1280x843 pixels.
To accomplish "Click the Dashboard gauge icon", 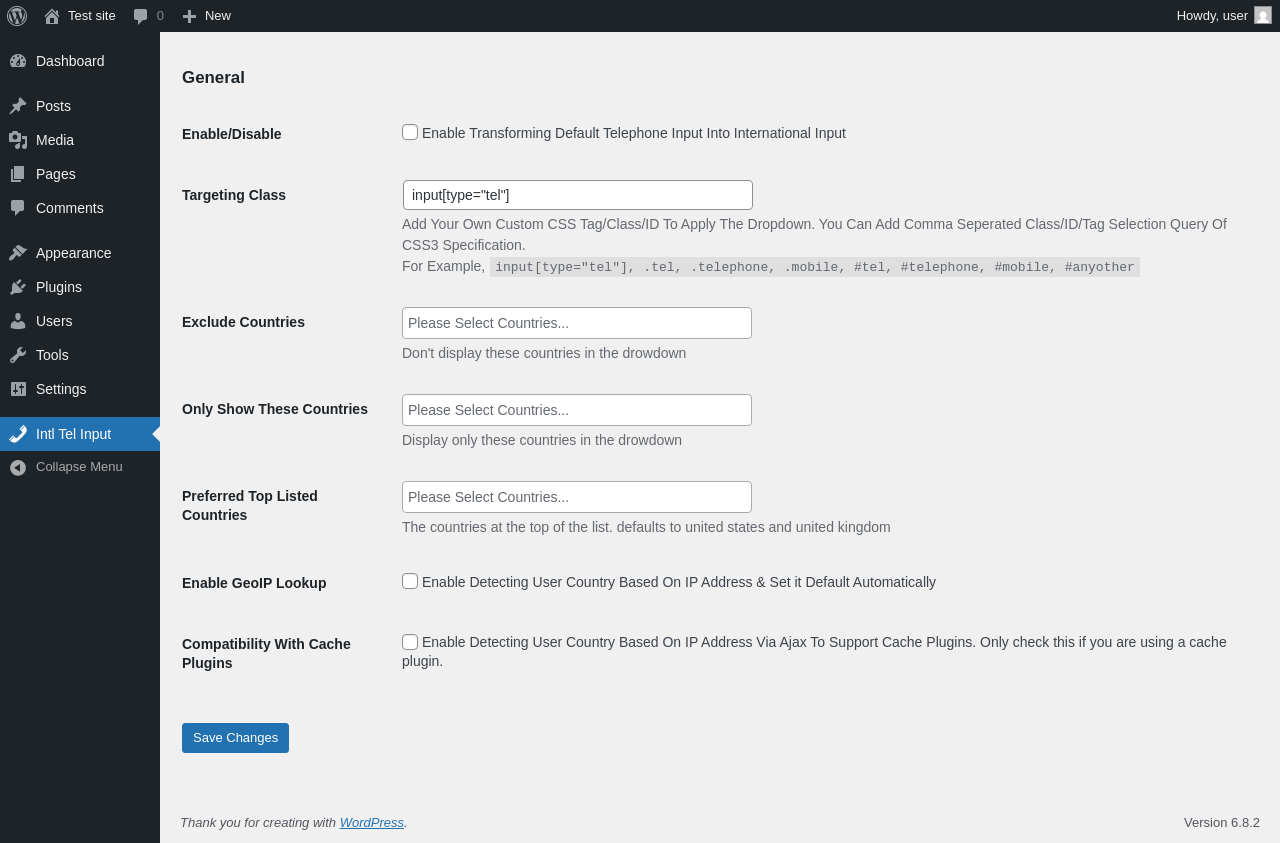I will 18,61.
